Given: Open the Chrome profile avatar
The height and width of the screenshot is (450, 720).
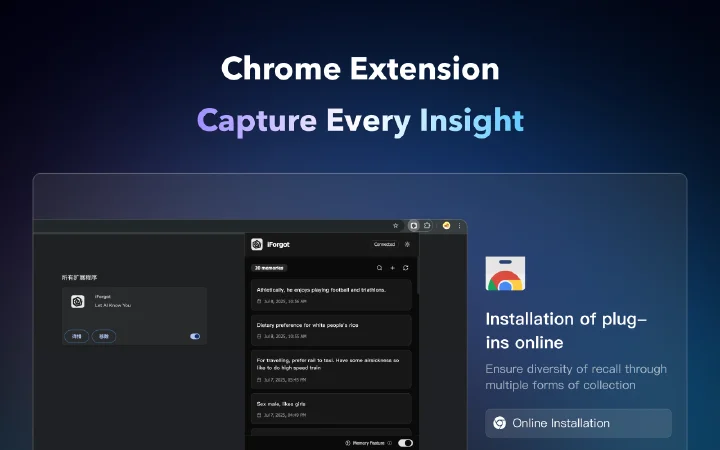Looking at the screenshot, I should pyautogui.click(x=446, y=225).
